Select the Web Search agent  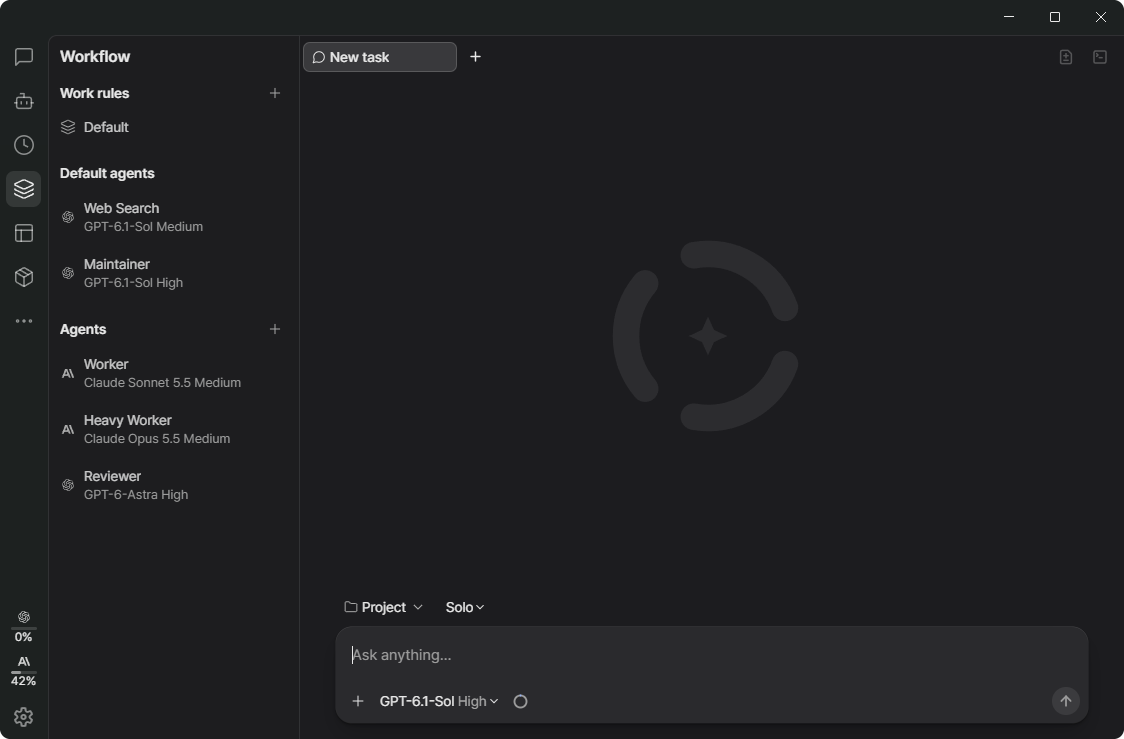(173, 217)
